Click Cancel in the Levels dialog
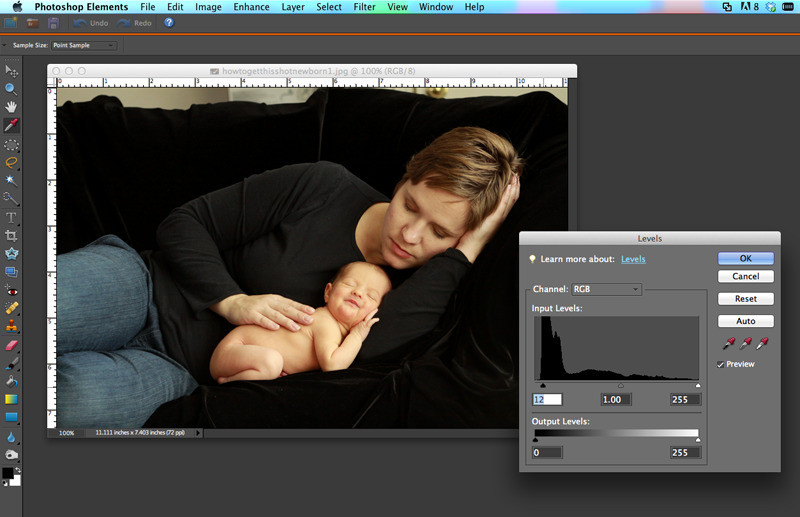The height and width of the screenshot is (517, 800). pos(746,276)
